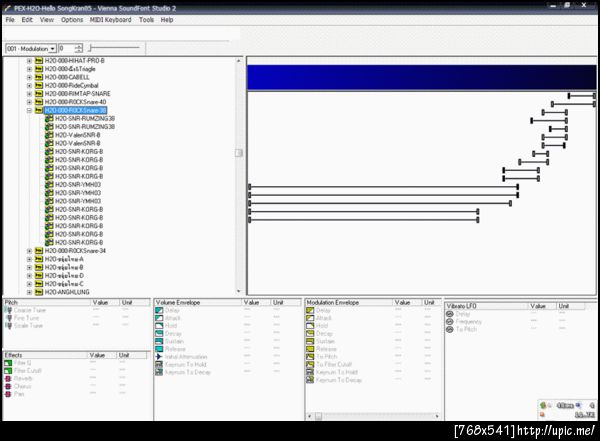Click Sustain label in Modulation Envelope
Image resolution: width=600 pixels, height=441 pixels.
(x=325, y=341)
